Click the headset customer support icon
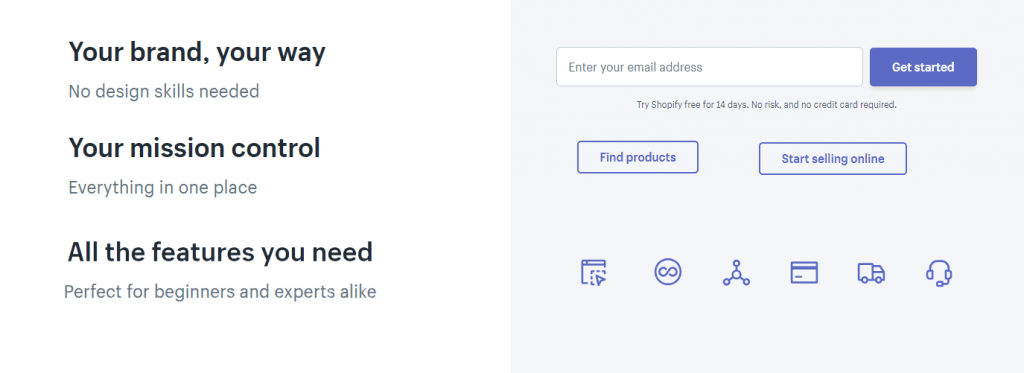Viewport: 1024px width, 373px height. (939, 273)
